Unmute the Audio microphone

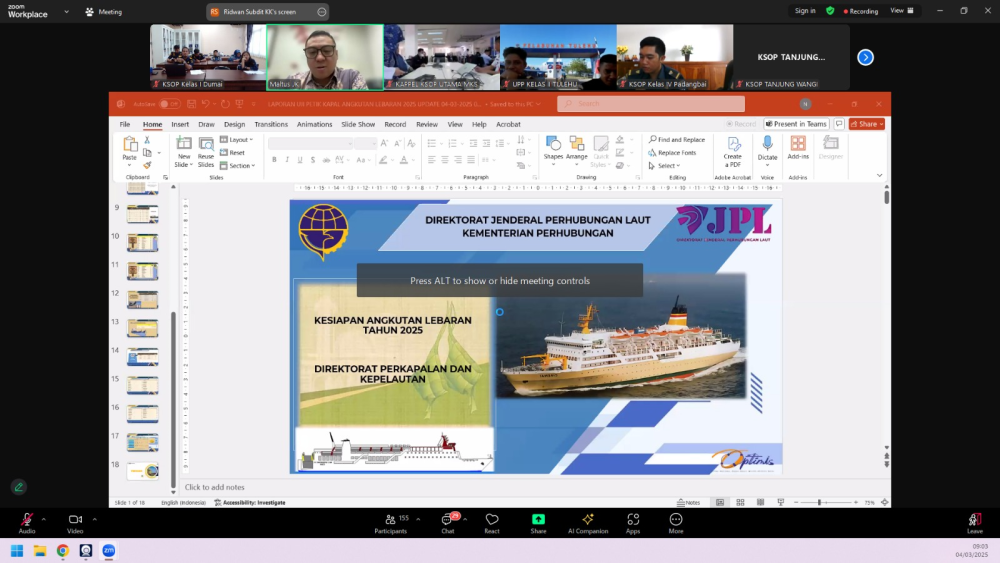(27, 523)
